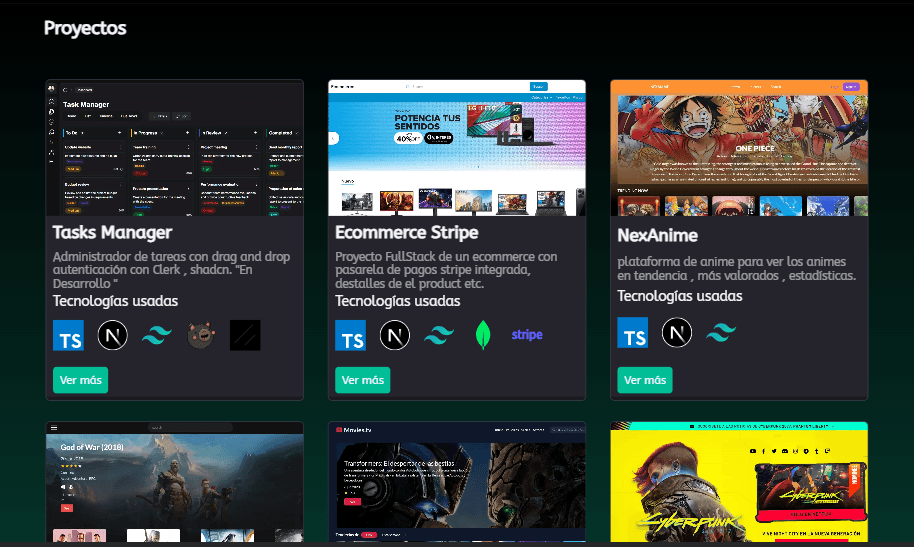Open the Cyberpunk project thumbnail
This screenshot has height=547, width=914.
pyautogui.click(x=739, y=482)
